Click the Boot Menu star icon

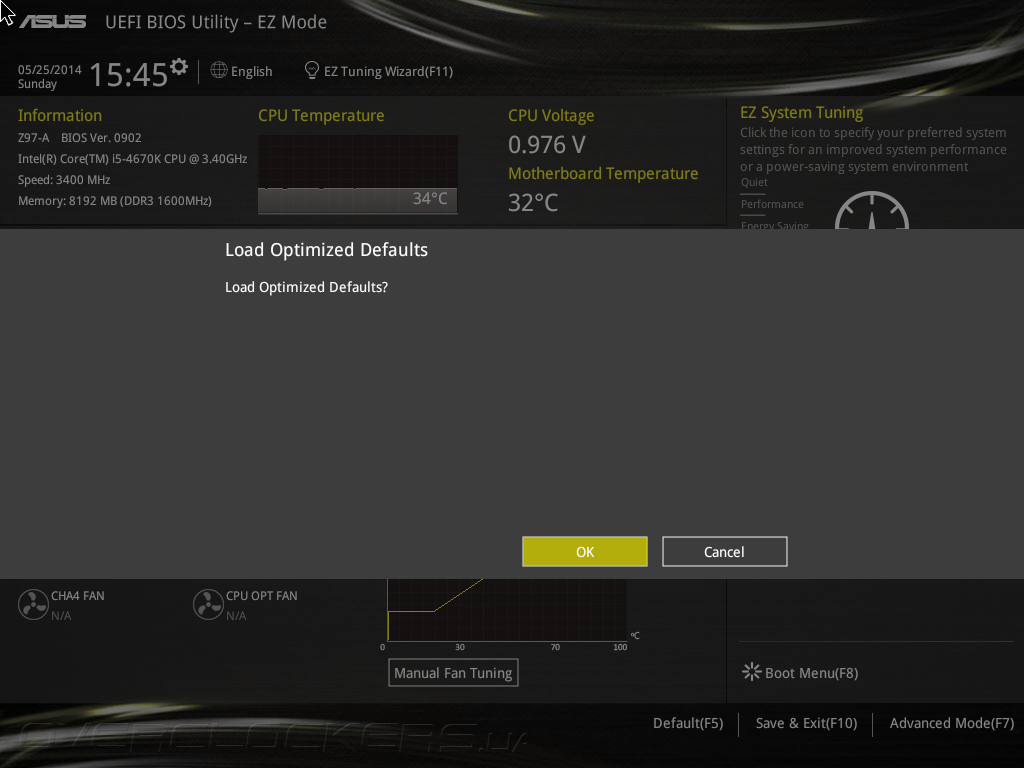pyautogui.click(x=751, y=672)
